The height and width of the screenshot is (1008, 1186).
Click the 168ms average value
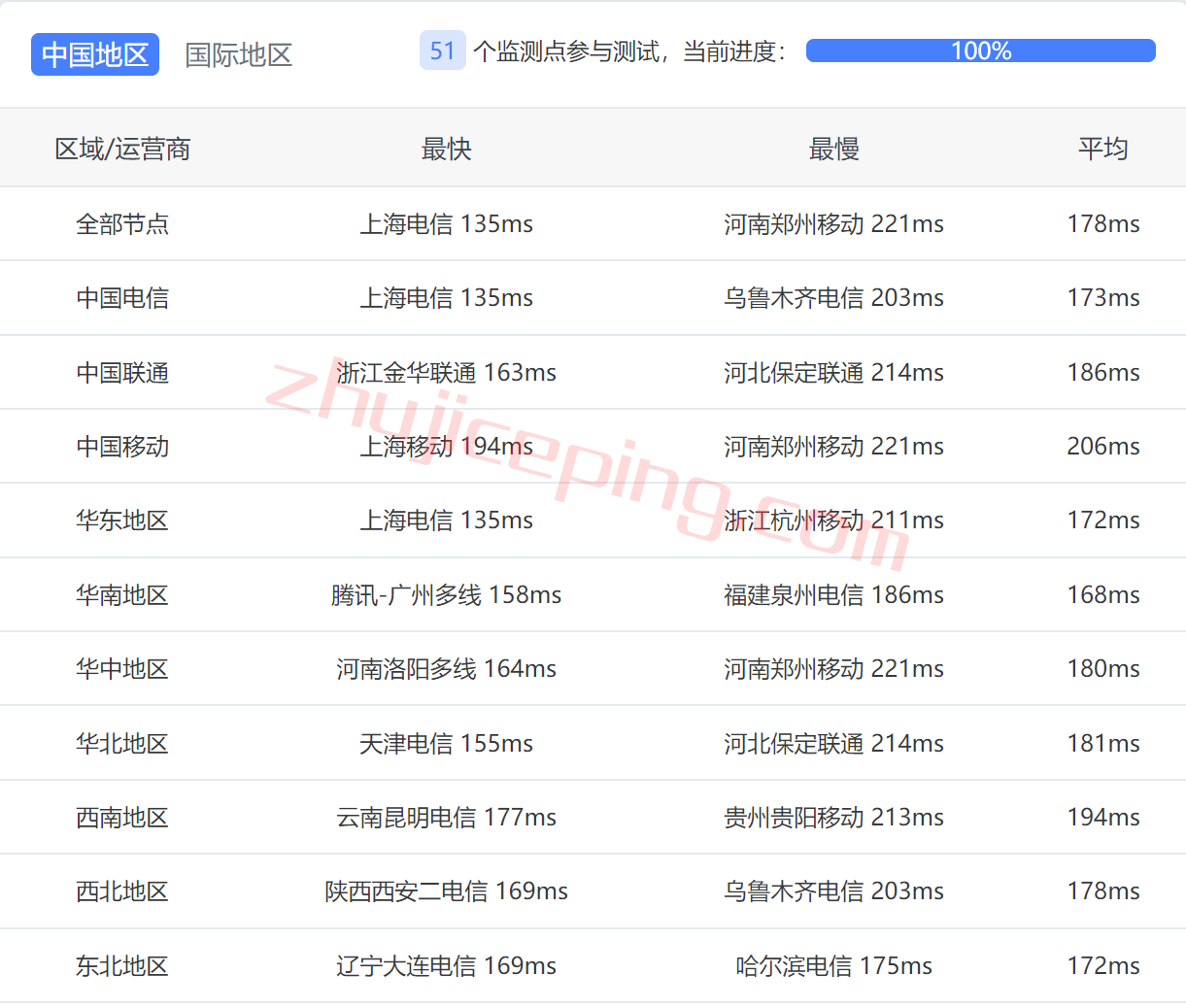click(x=1103, y=595)
